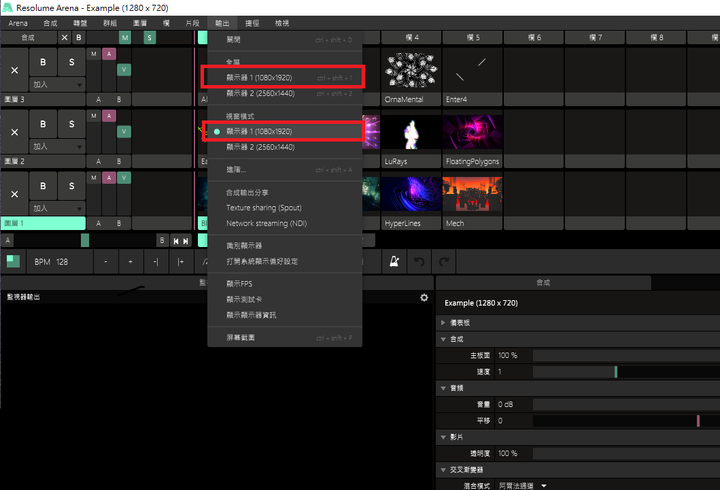Choose windowed 顯示器 2 (2560x1440) entry
720x490 pixels.
[x=285, y=147]
